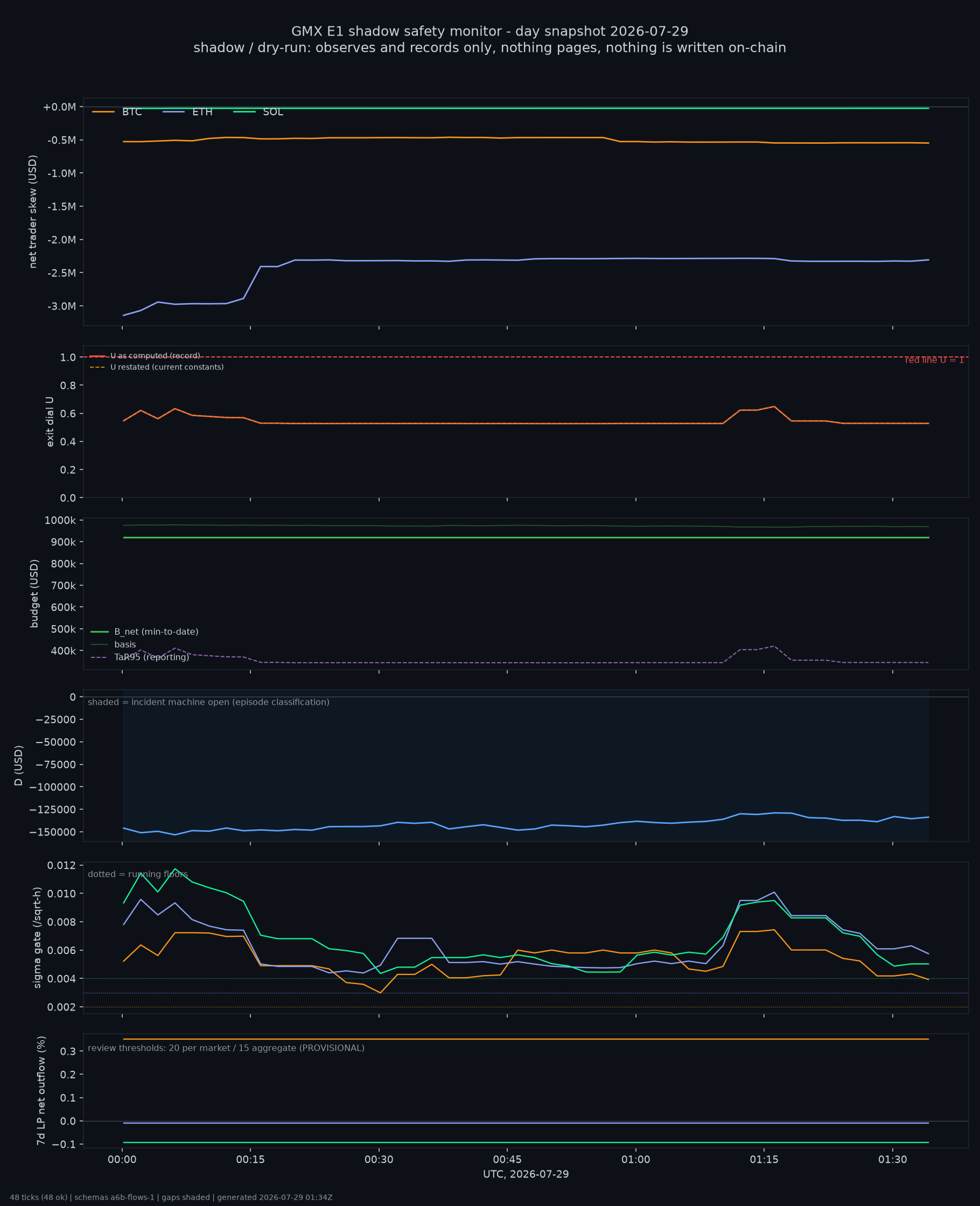Click the '01:15' time axis label
Screen dimensions: 980x1206
click(x=765, y=1160)
